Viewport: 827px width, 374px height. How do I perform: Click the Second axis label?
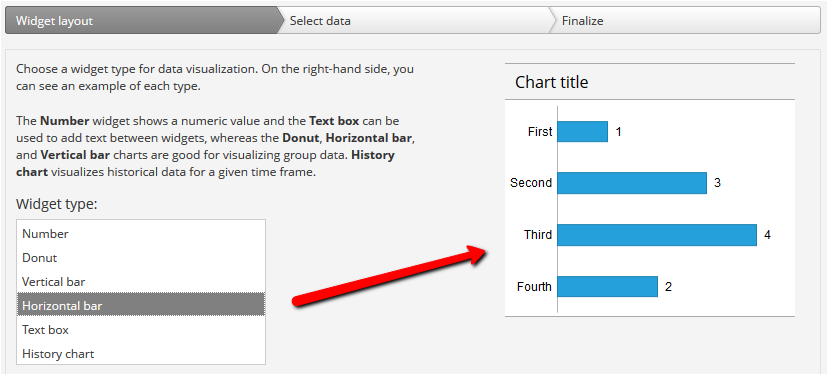click(x=531, y=183)
